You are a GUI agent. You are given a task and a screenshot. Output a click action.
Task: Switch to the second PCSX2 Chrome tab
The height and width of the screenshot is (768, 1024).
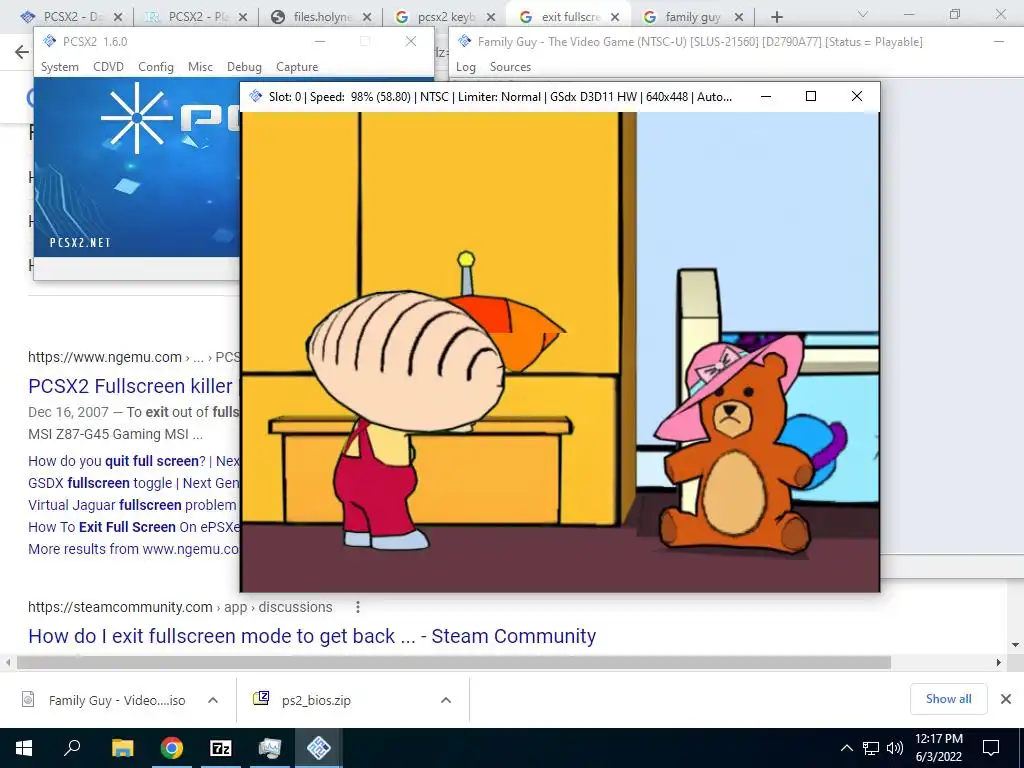point(196,17)
